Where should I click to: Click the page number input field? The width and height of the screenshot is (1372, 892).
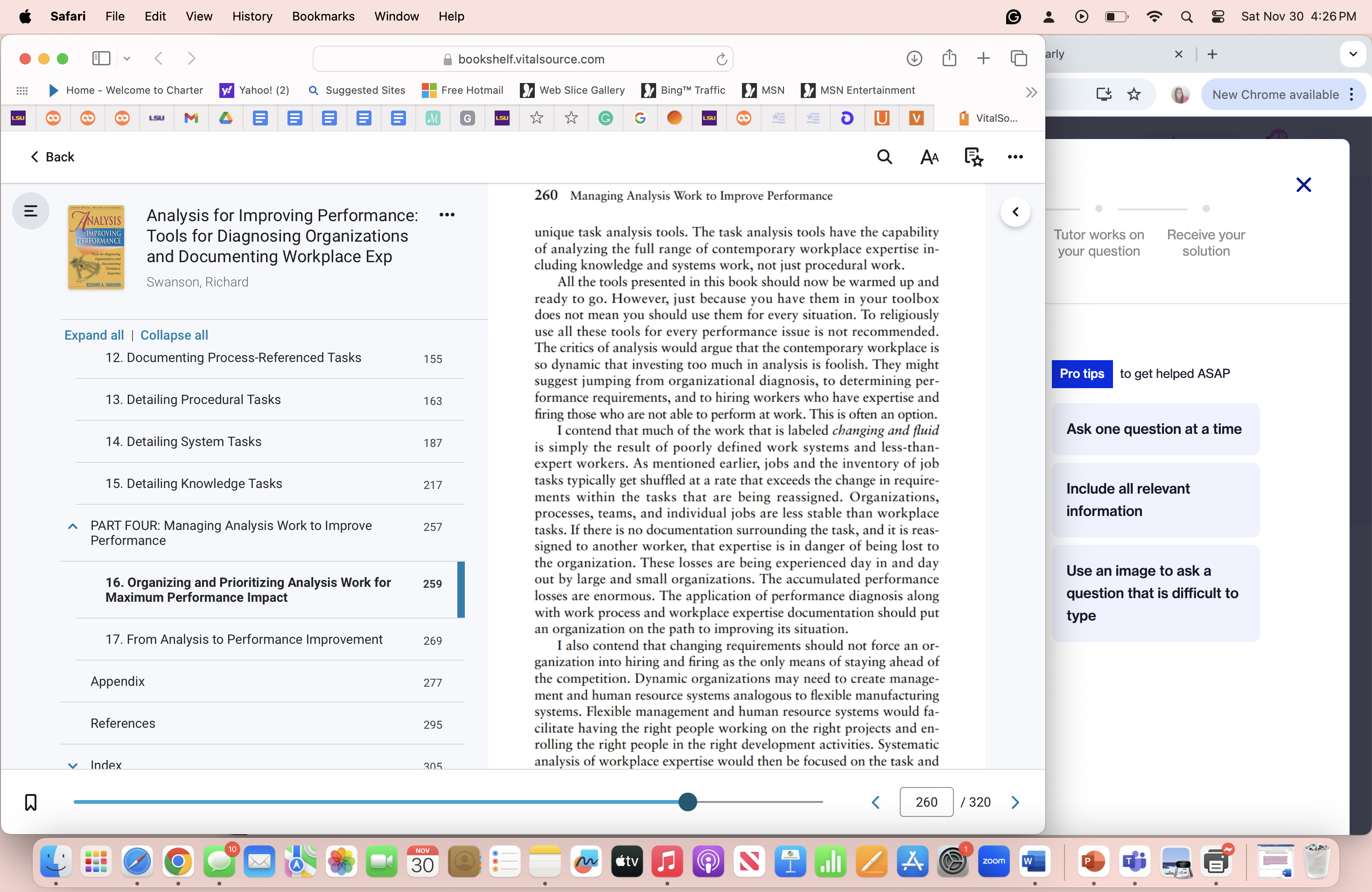(926, 802)
